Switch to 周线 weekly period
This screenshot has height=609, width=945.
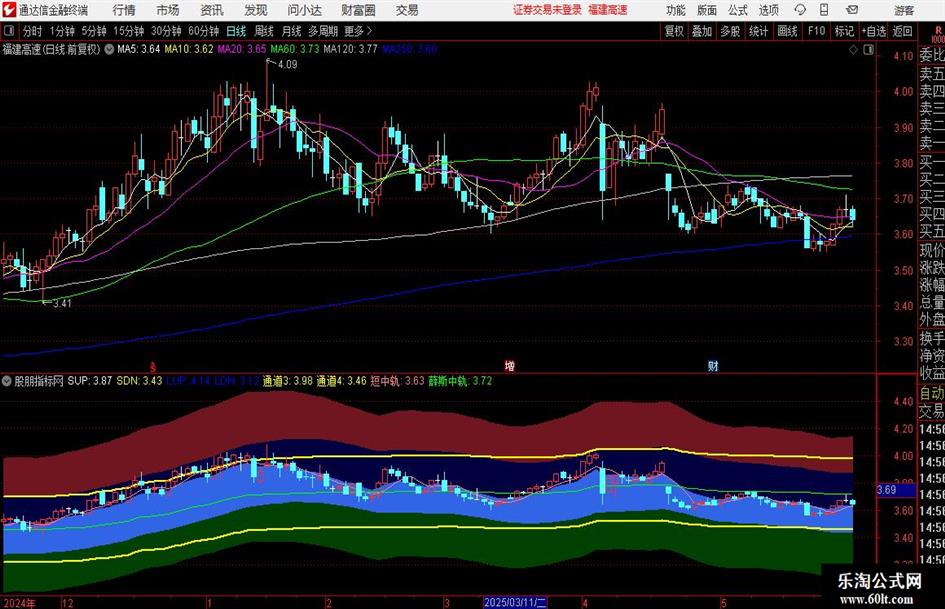pos(264,31)
